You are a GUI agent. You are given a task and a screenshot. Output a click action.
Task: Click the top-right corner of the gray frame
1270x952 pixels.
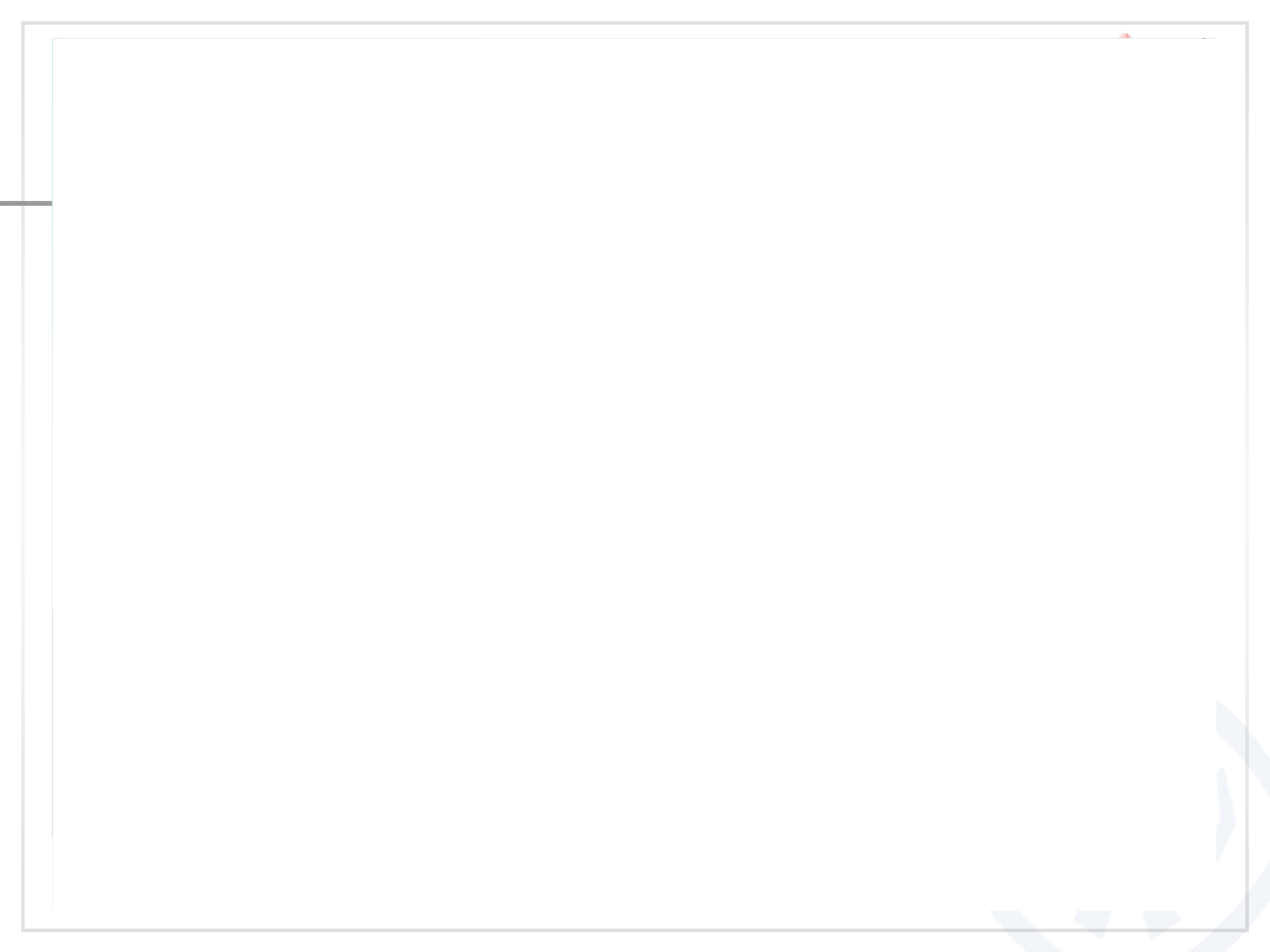(1247, 23)
